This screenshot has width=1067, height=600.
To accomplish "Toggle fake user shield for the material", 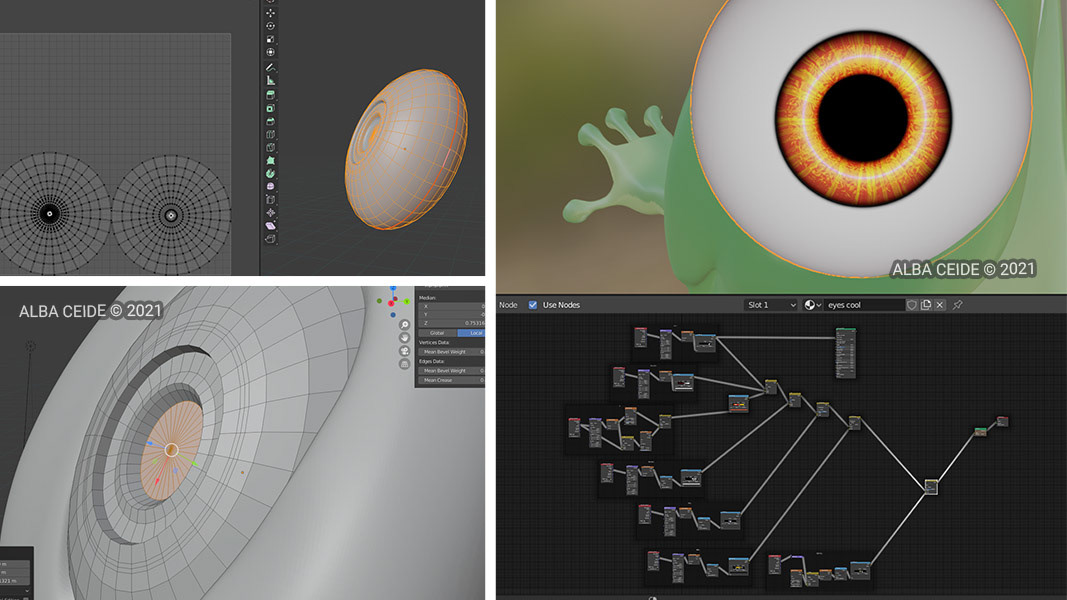I will tap(912, 305).
